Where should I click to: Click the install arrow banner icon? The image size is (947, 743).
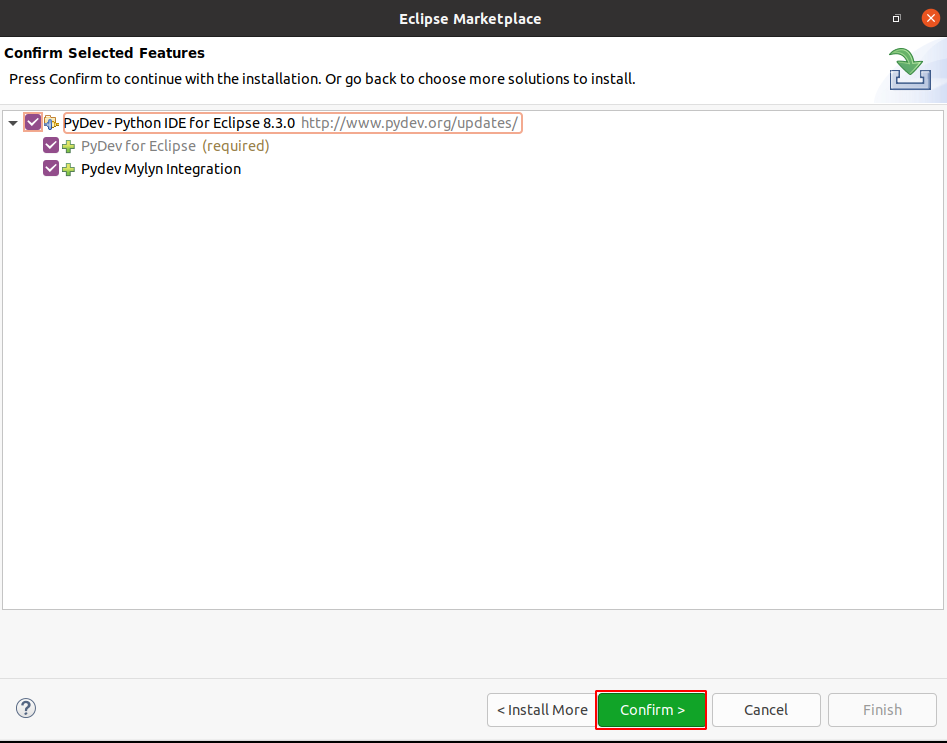(x=910, y=69)
